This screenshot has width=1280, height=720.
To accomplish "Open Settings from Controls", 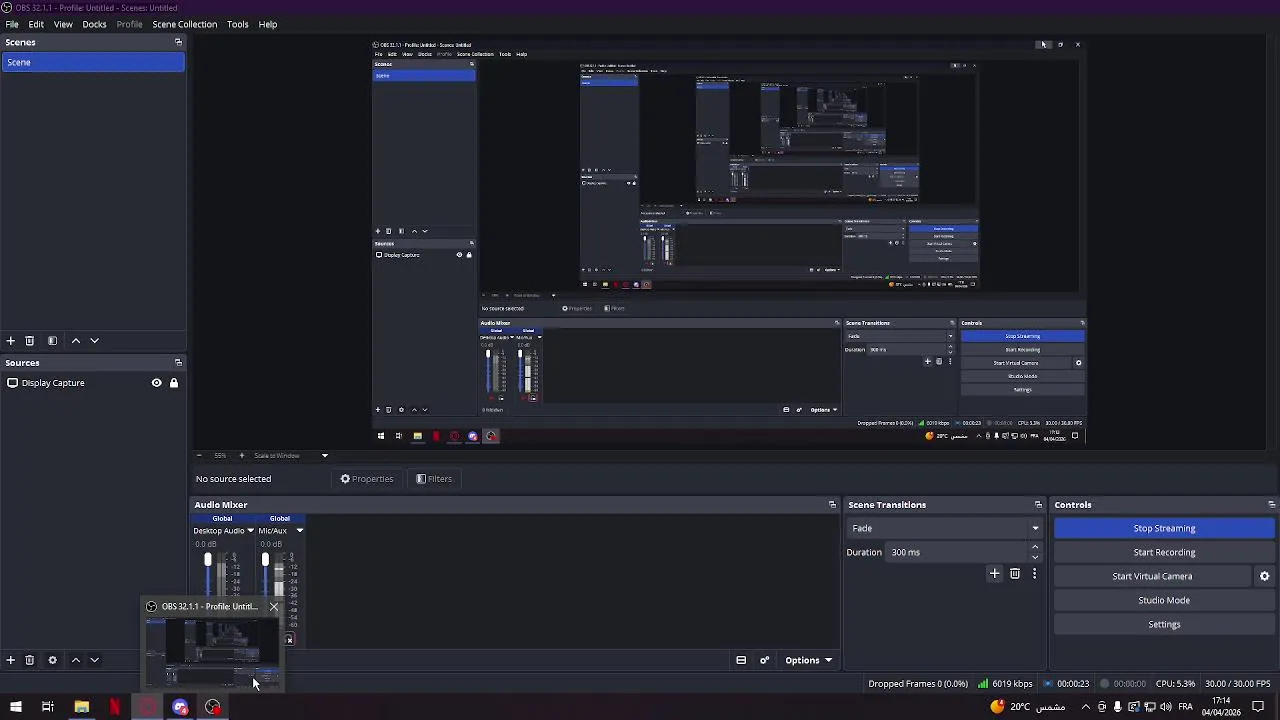I will click(1164, 624).
